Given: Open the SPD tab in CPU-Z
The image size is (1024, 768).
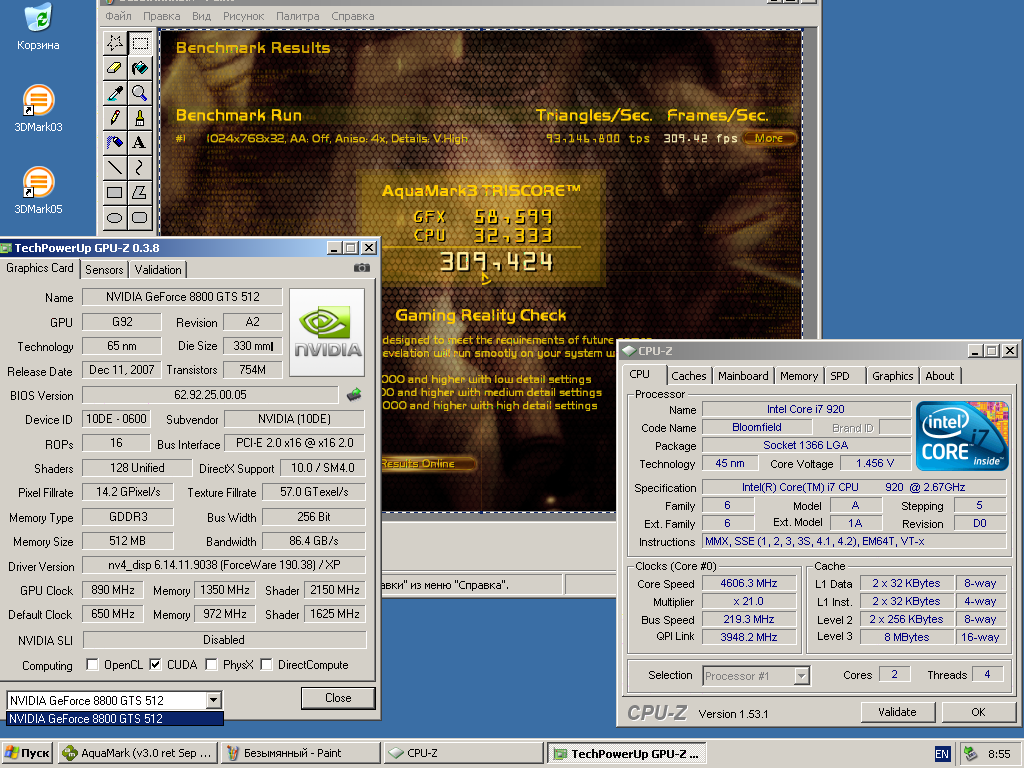Looking at the screenshot, I should (x=840, y=376).
